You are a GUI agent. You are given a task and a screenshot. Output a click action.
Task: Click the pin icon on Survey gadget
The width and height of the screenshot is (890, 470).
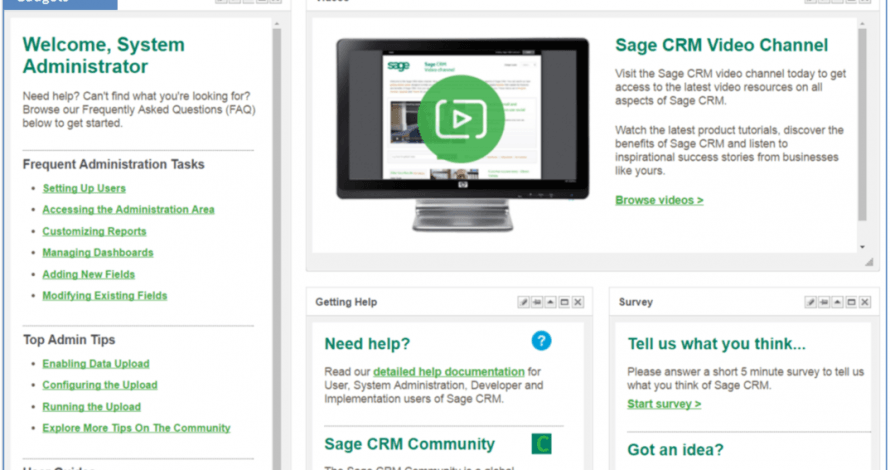point(824,302)
